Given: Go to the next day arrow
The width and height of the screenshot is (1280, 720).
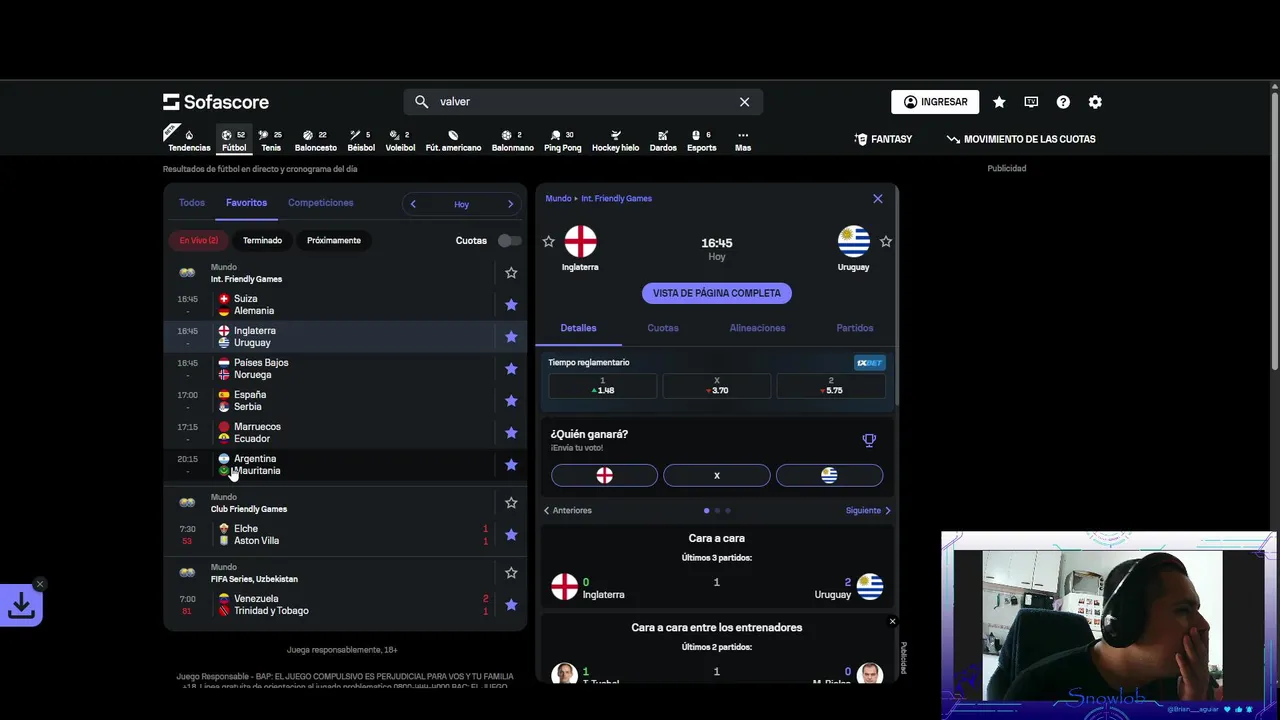Looking at the screenshot, I should point(510,204).
